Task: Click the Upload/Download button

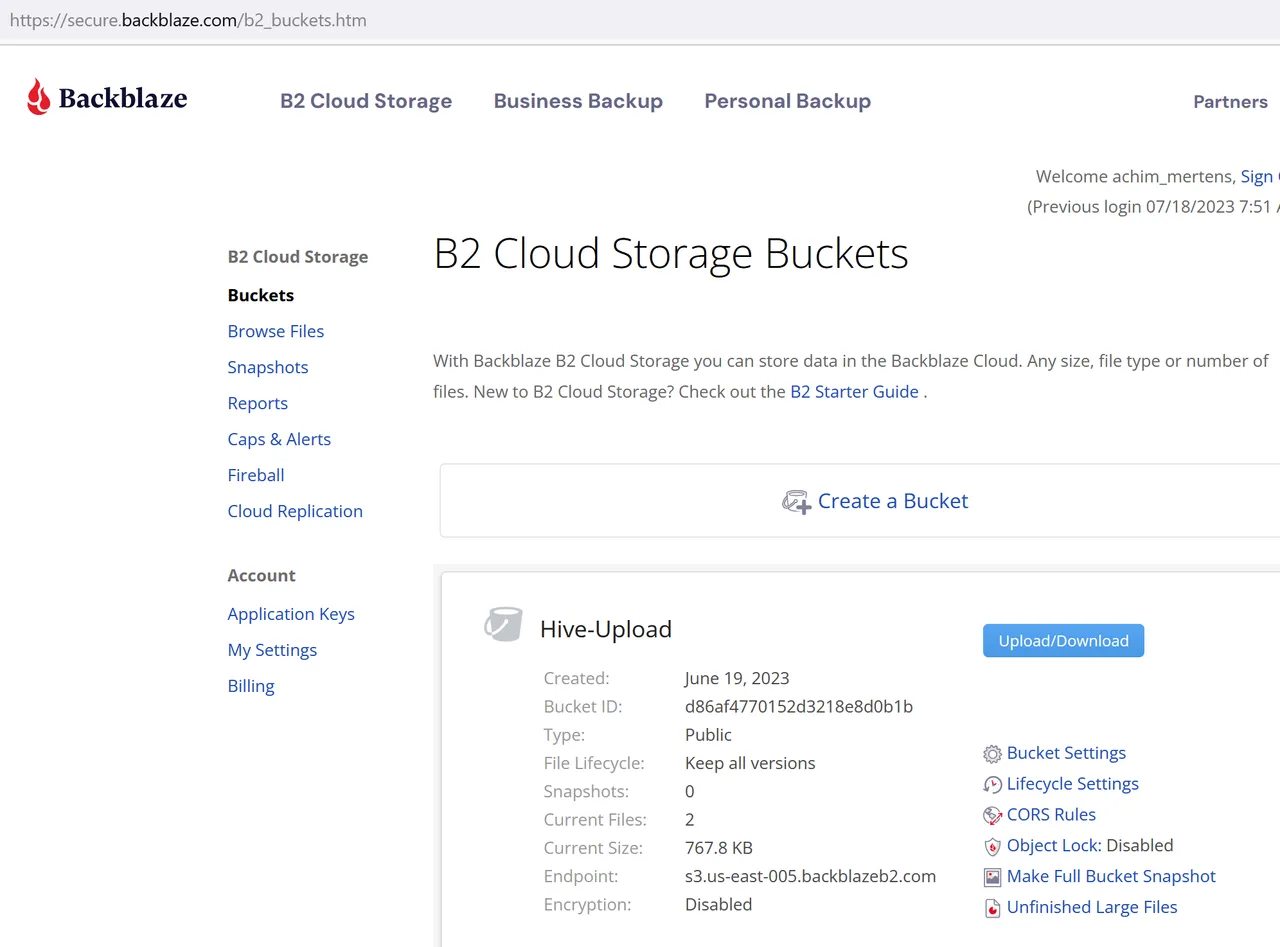Action: tap(1063, 641)
